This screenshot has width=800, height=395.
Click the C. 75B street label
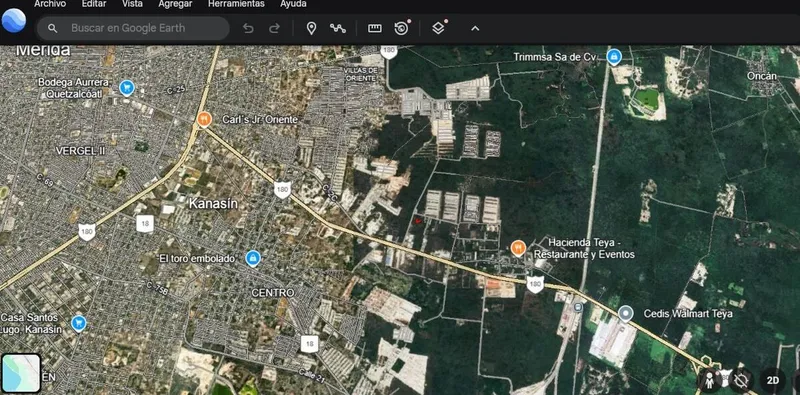coord(157,287)
